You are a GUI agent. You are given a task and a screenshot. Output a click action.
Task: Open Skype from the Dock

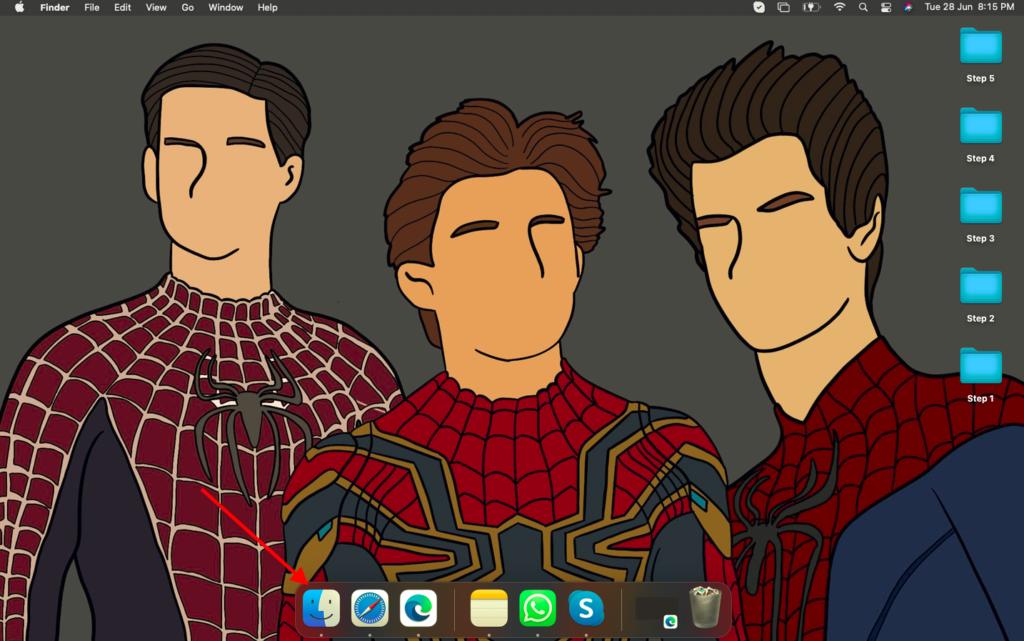click(586, 608)
